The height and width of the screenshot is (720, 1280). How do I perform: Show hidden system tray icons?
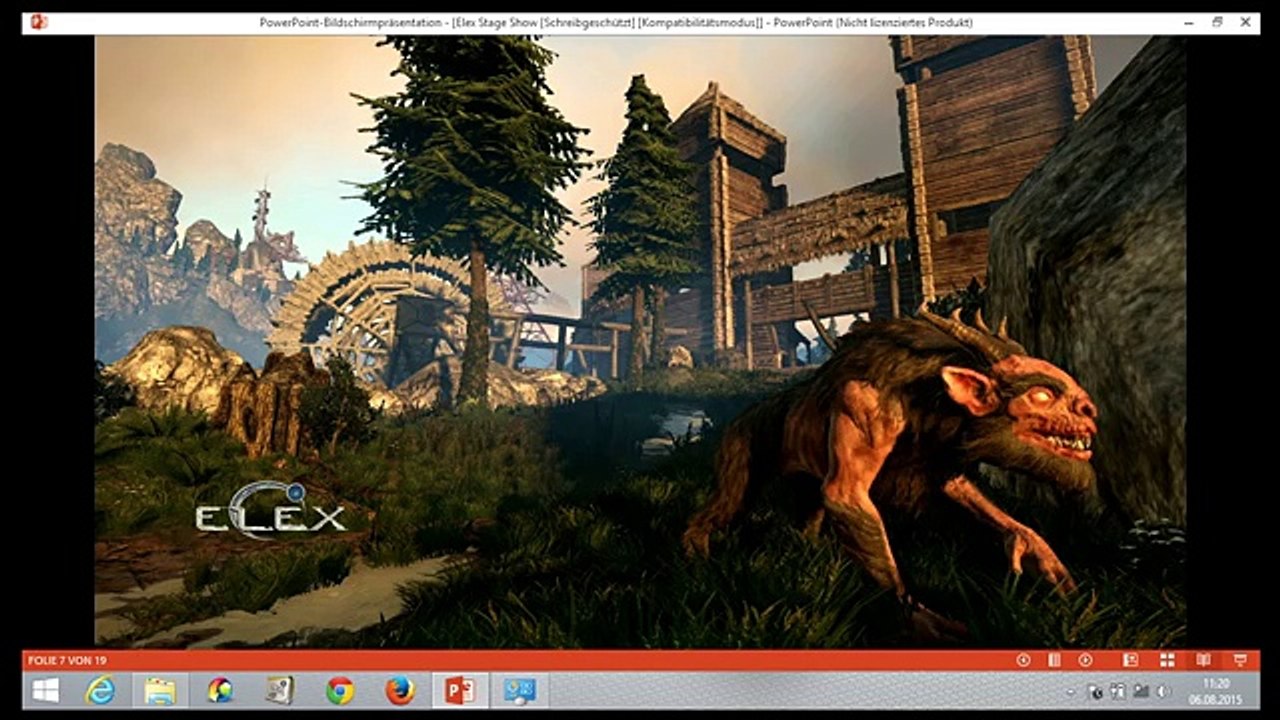[1071, 691]
